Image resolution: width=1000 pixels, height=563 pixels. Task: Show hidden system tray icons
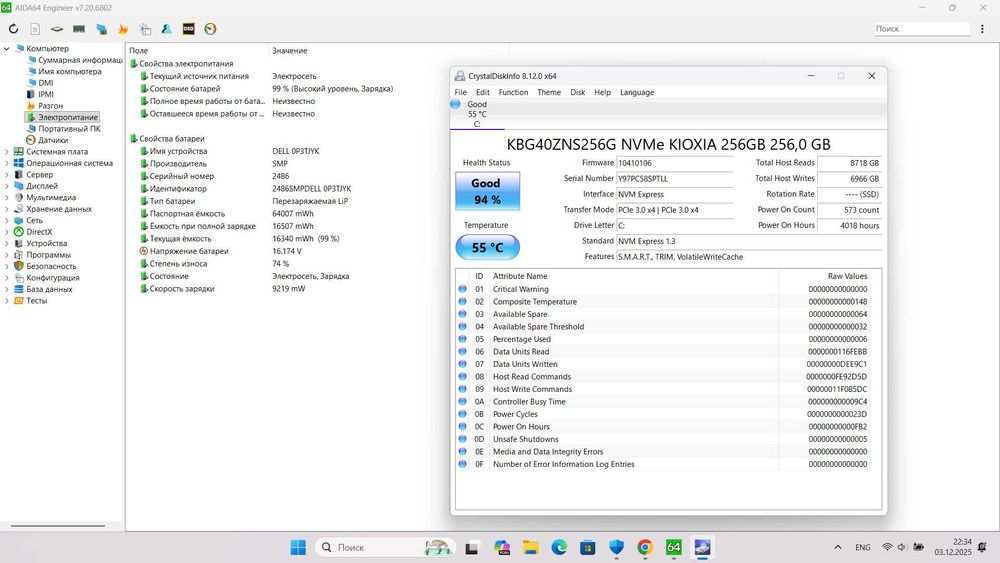pos(838,547)
